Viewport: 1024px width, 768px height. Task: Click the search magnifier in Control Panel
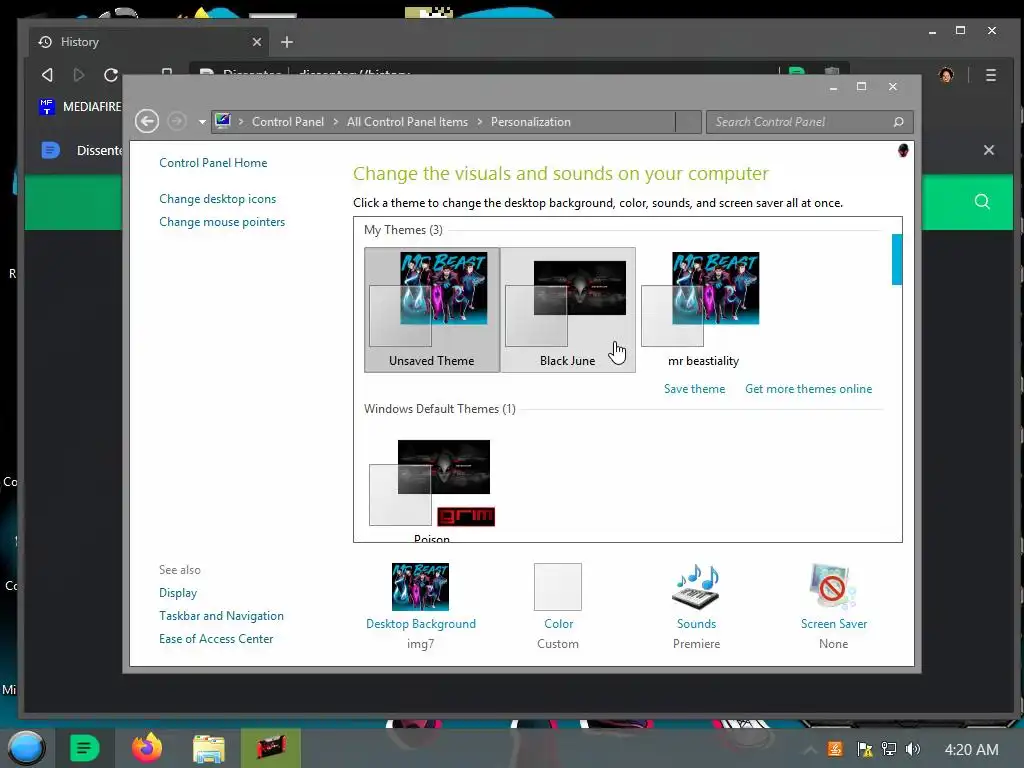click(899, 122)
